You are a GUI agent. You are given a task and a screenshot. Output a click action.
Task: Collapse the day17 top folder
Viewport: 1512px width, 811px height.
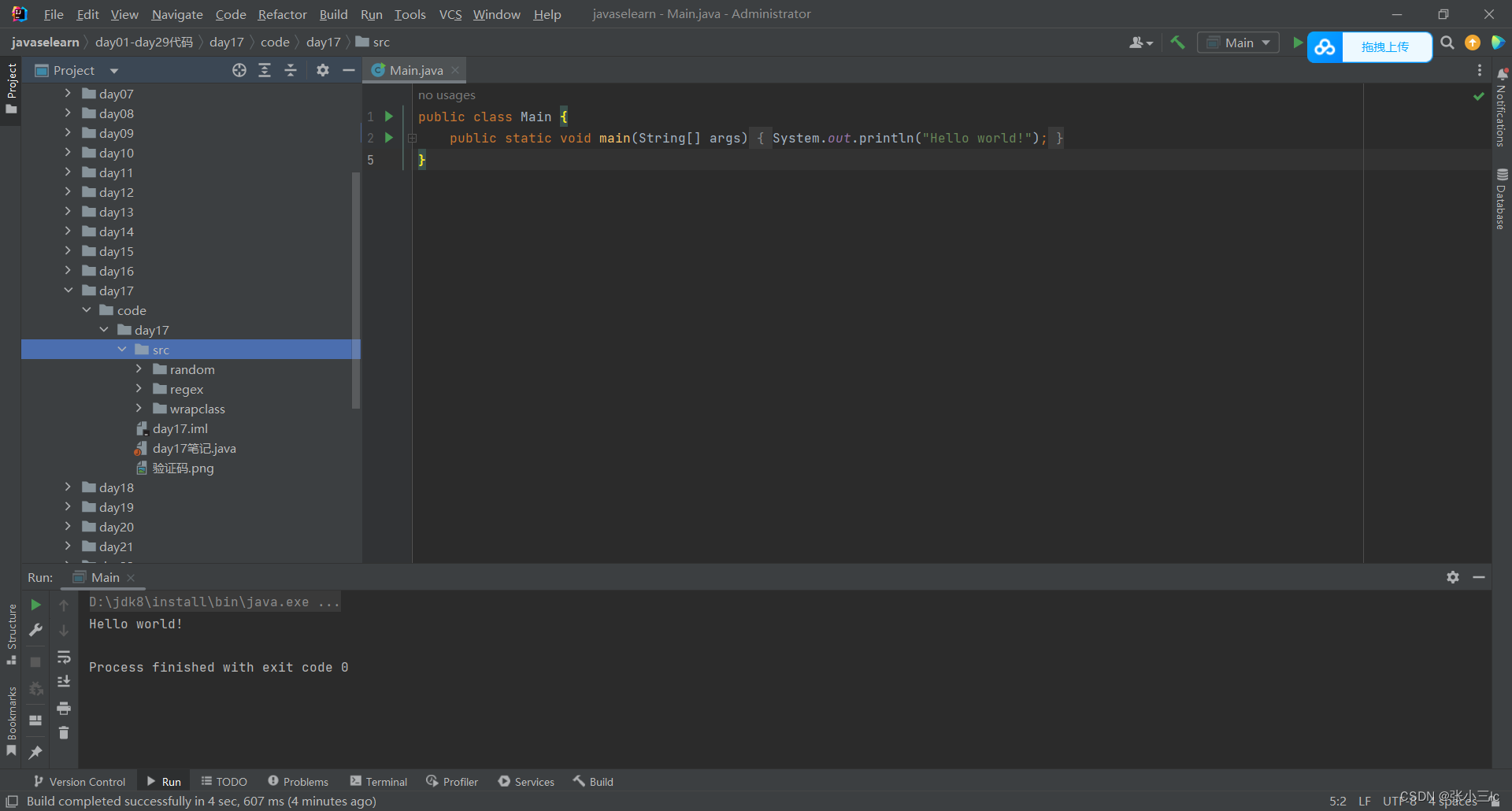point(68,290)
